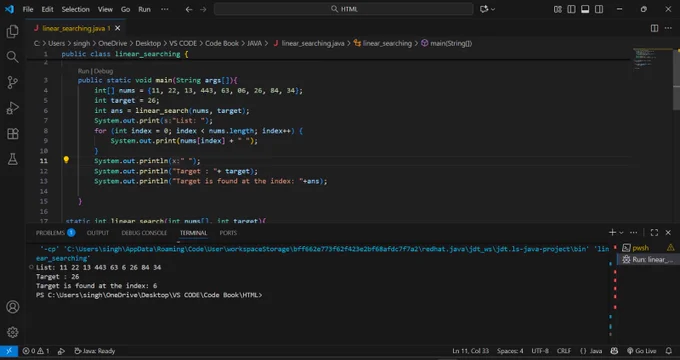Click the lightbulb code action icon
Image resolution: width=680 pixels, height=360 pixels.
coord(66,160)
